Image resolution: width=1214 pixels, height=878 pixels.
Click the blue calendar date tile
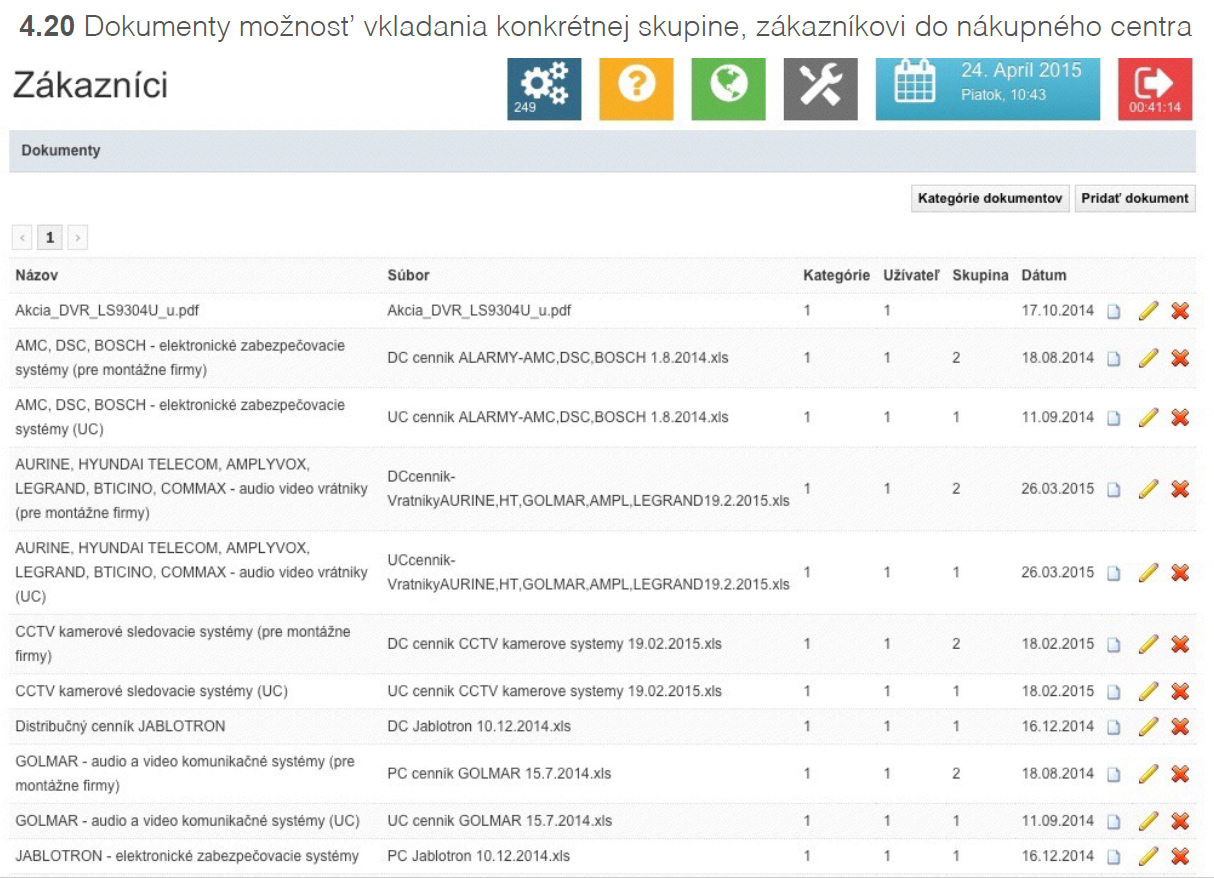coord(987,89)
